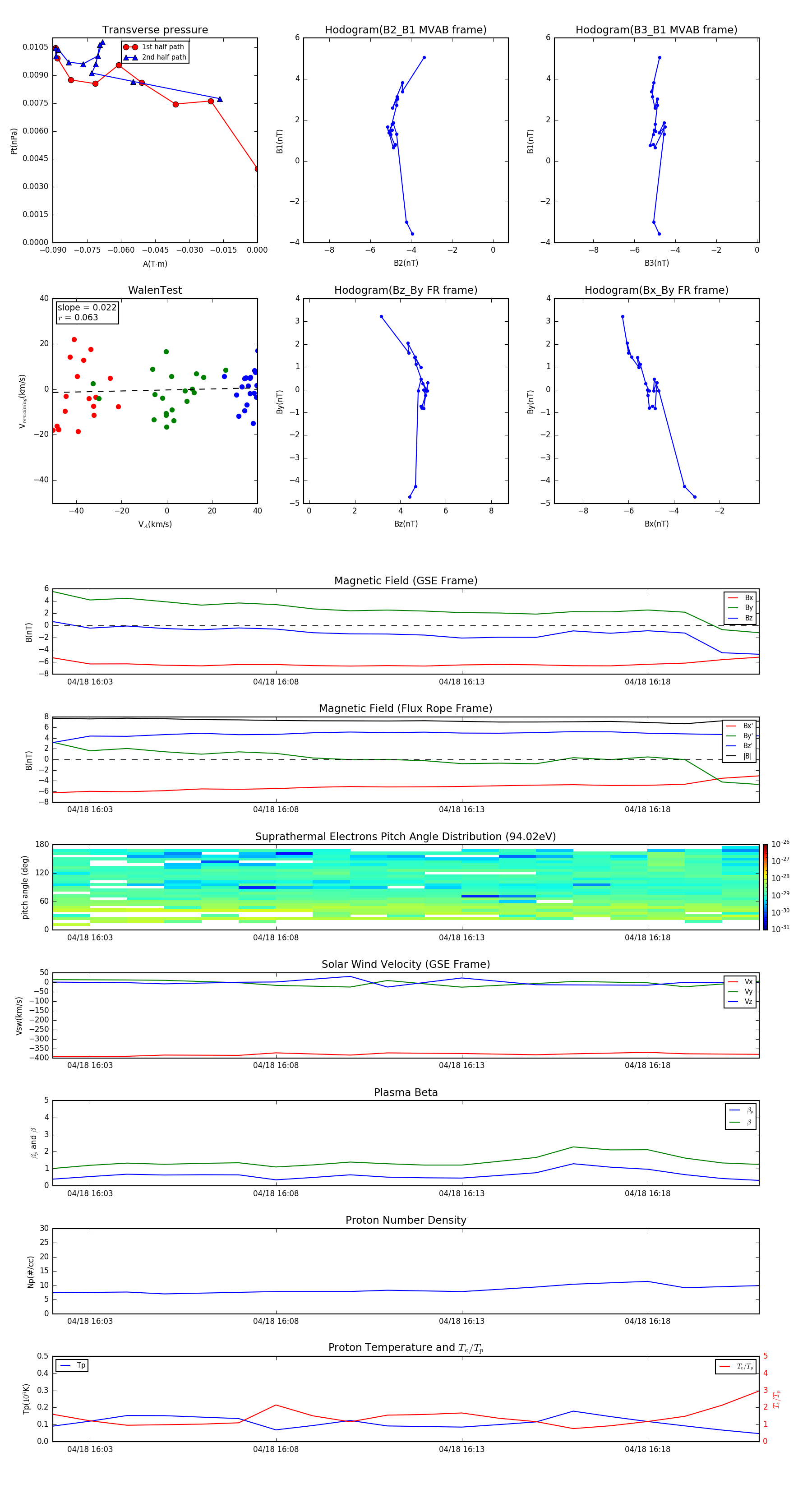Click the 'Plasma Beta' title

(x=406, y=1092)
